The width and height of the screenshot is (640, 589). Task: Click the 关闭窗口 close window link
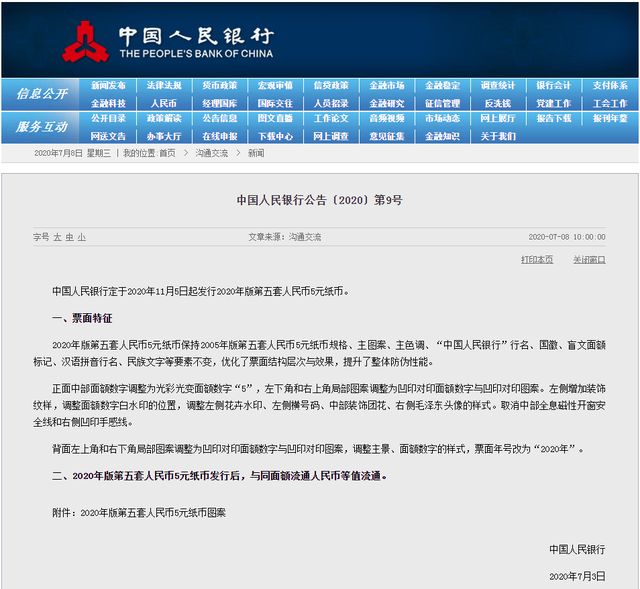pyautogui.click(x=588, y=259)
